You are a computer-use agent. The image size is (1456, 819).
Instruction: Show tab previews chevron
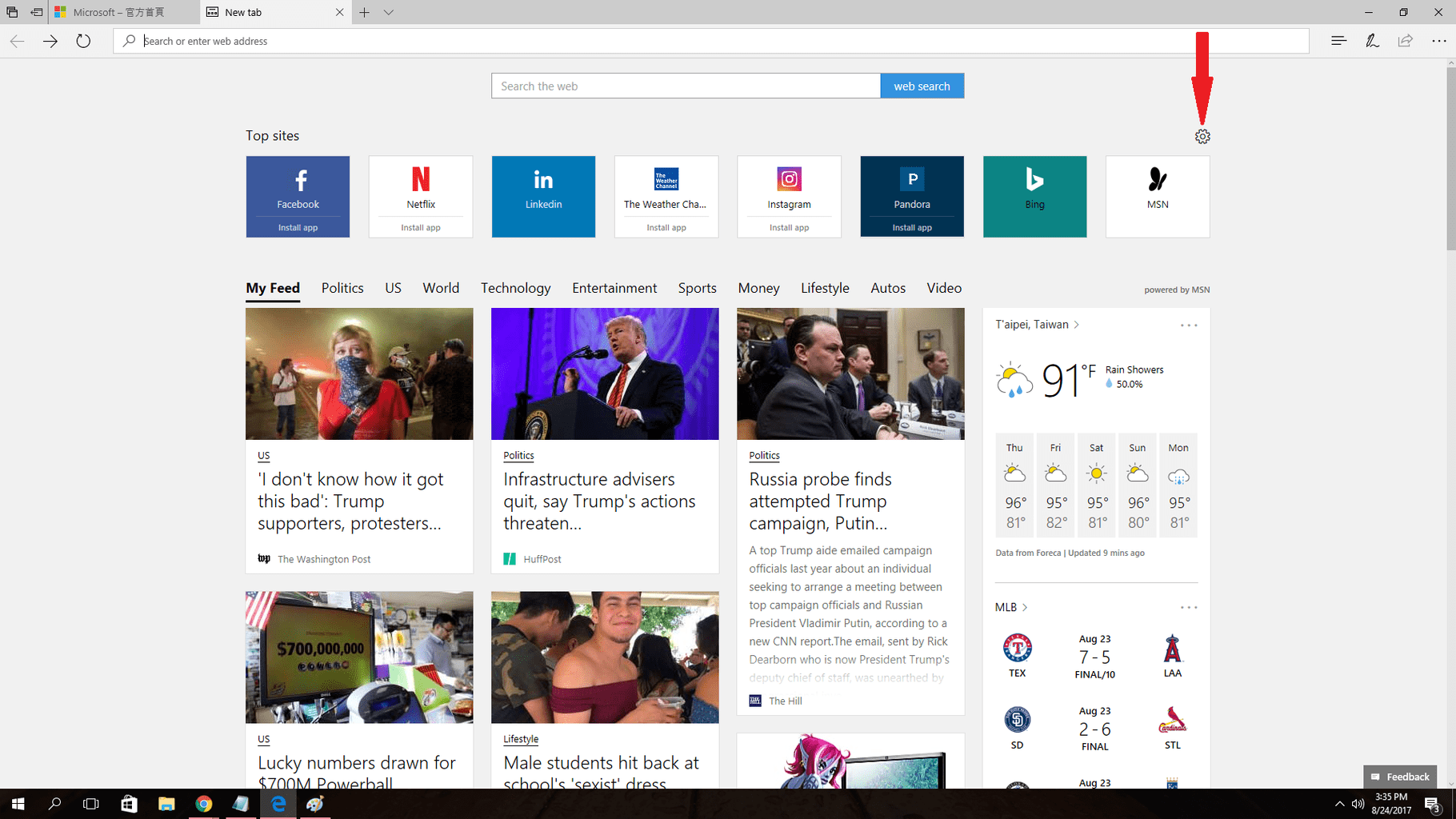coord(389,12)
